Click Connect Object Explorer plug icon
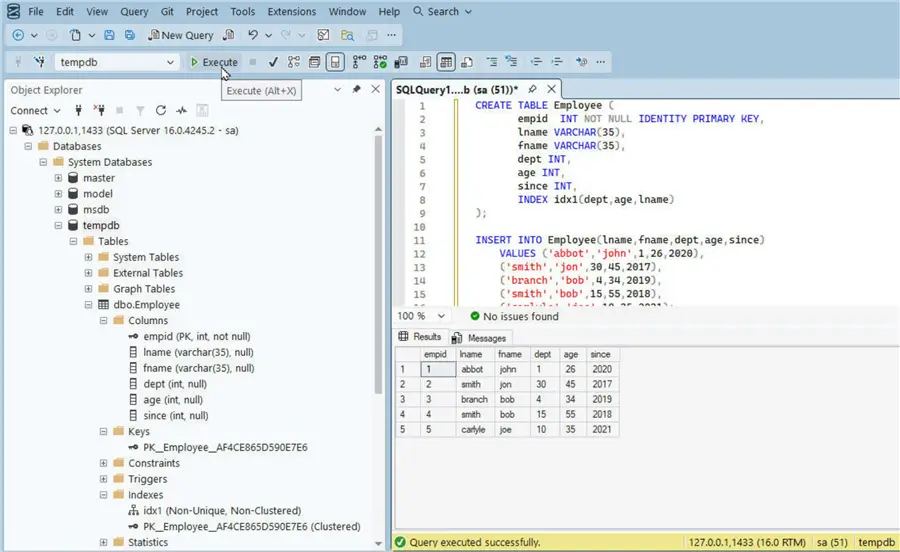 pyautogui.click(x=79, y=110)
